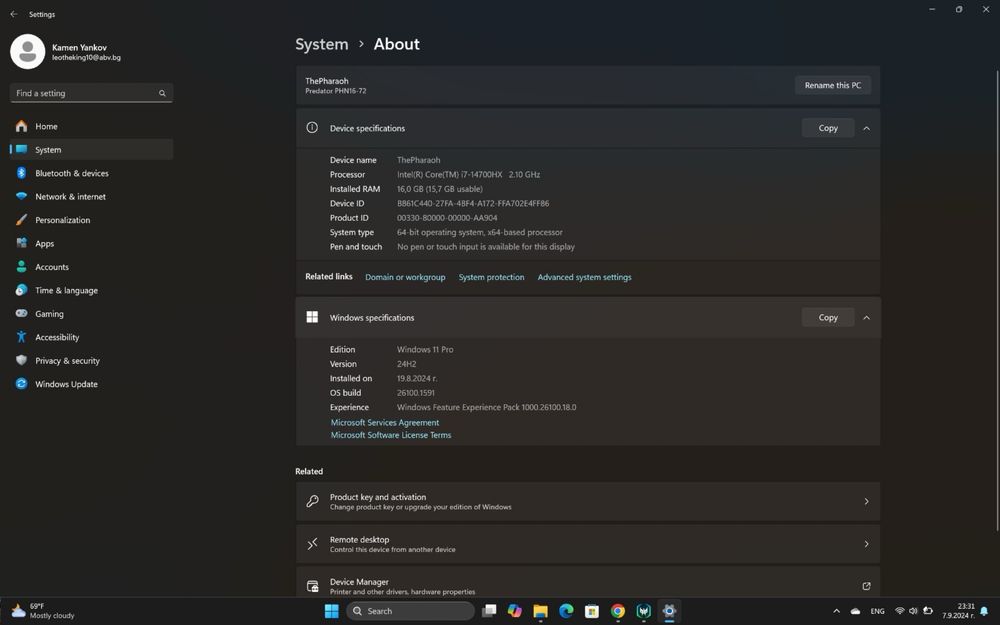Click the Accounts person icon

(x=21, y=267)
